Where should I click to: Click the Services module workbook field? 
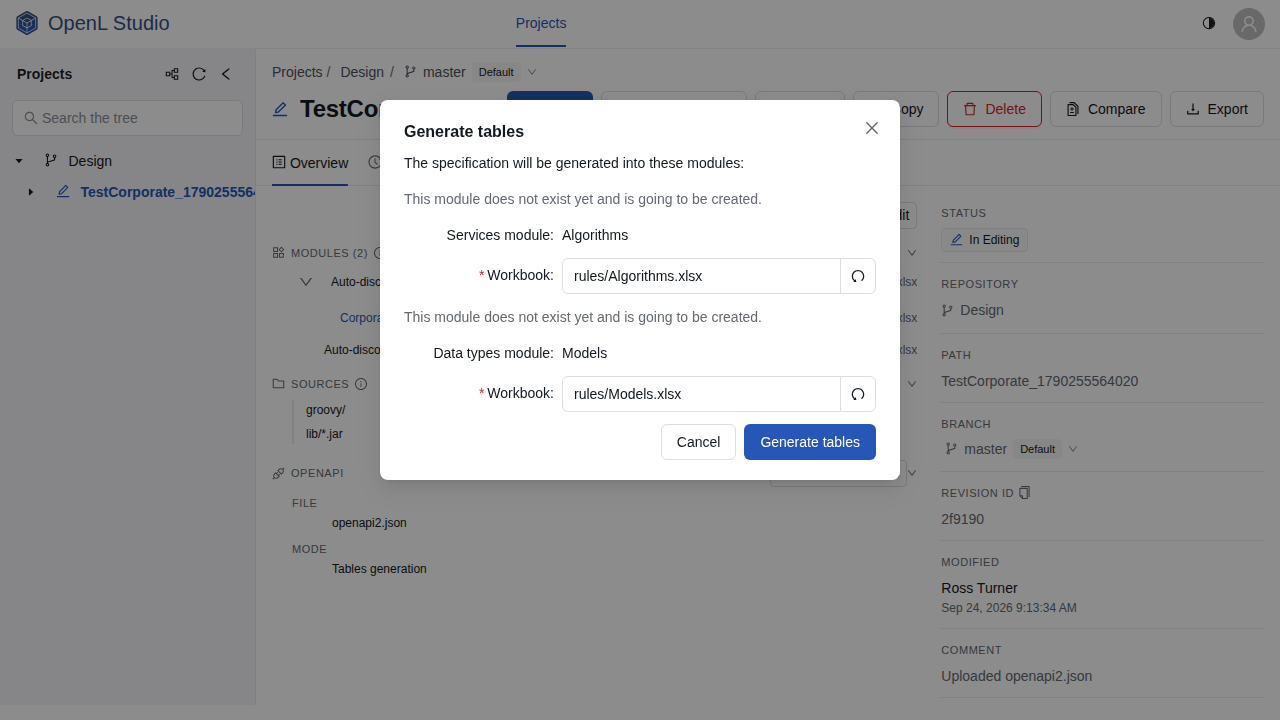[x=701, y=276]
